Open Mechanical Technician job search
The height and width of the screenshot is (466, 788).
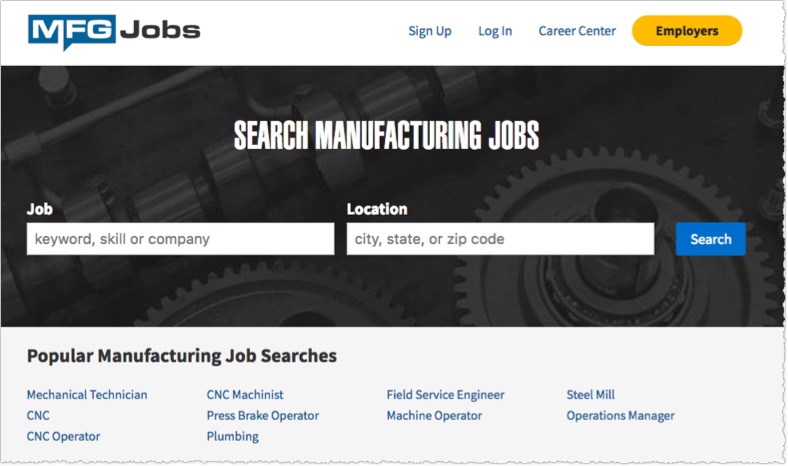pyautogui.click(x=87, y=395)
